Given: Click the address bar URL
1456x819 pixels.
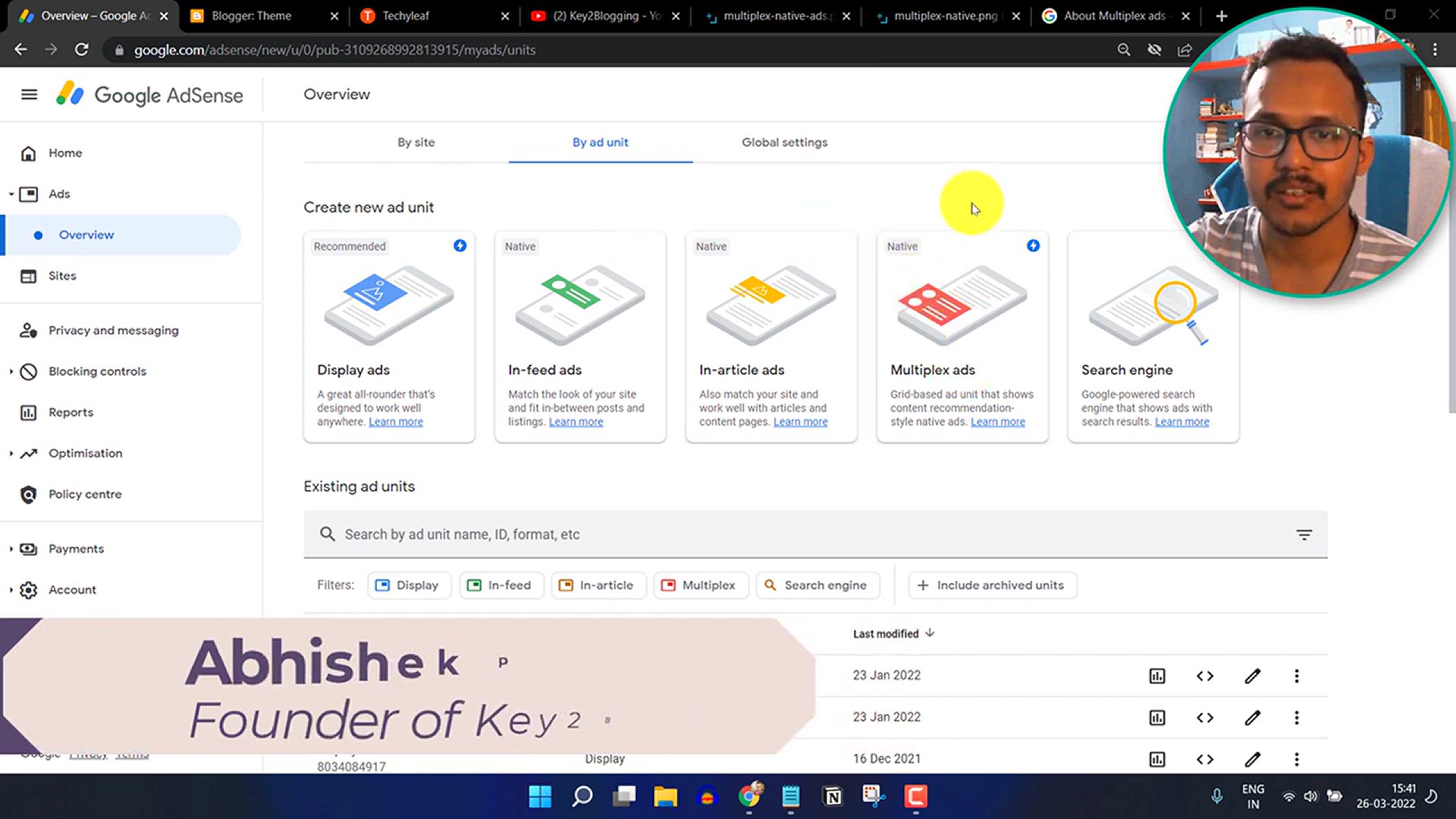Looking at the screenshot, I should [x=334, y=50].
